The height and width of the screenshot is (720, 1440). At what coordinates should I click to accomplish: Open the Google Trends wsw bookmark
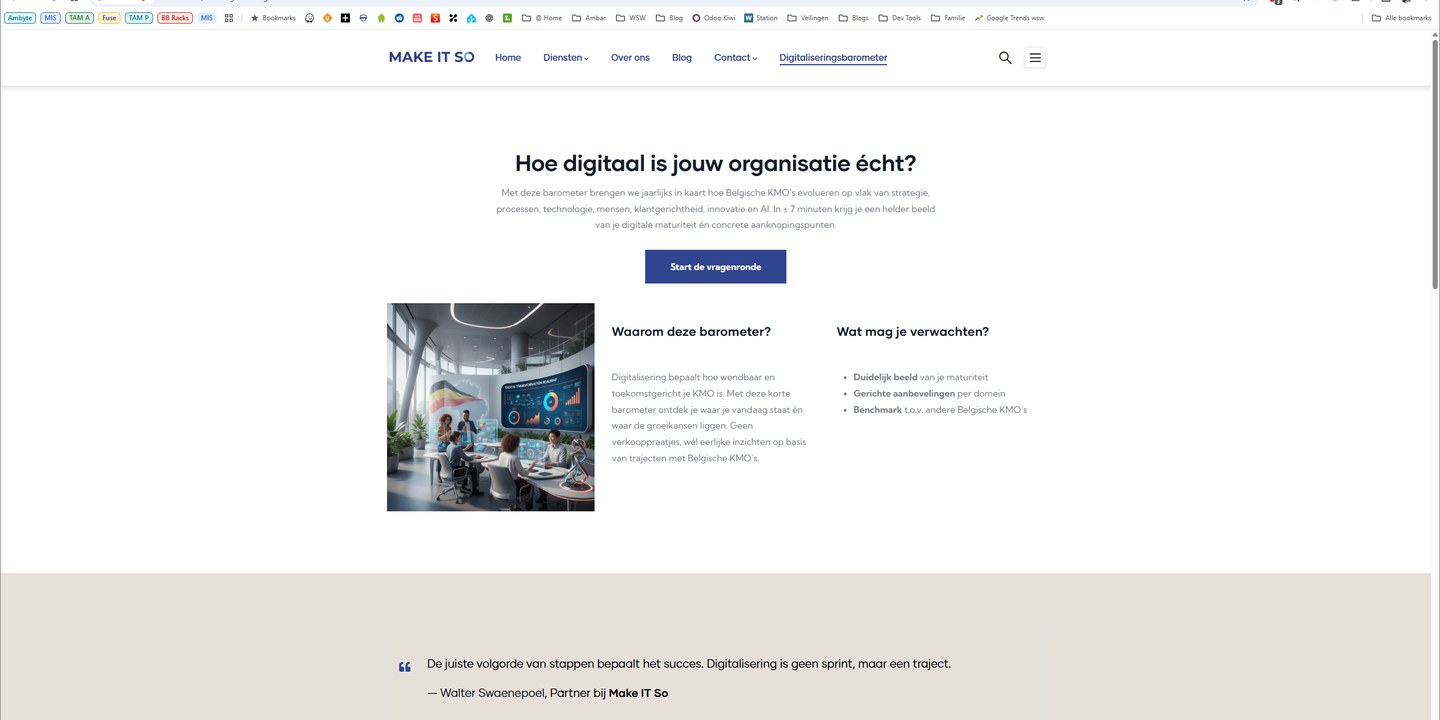[x=1009, y=18]
